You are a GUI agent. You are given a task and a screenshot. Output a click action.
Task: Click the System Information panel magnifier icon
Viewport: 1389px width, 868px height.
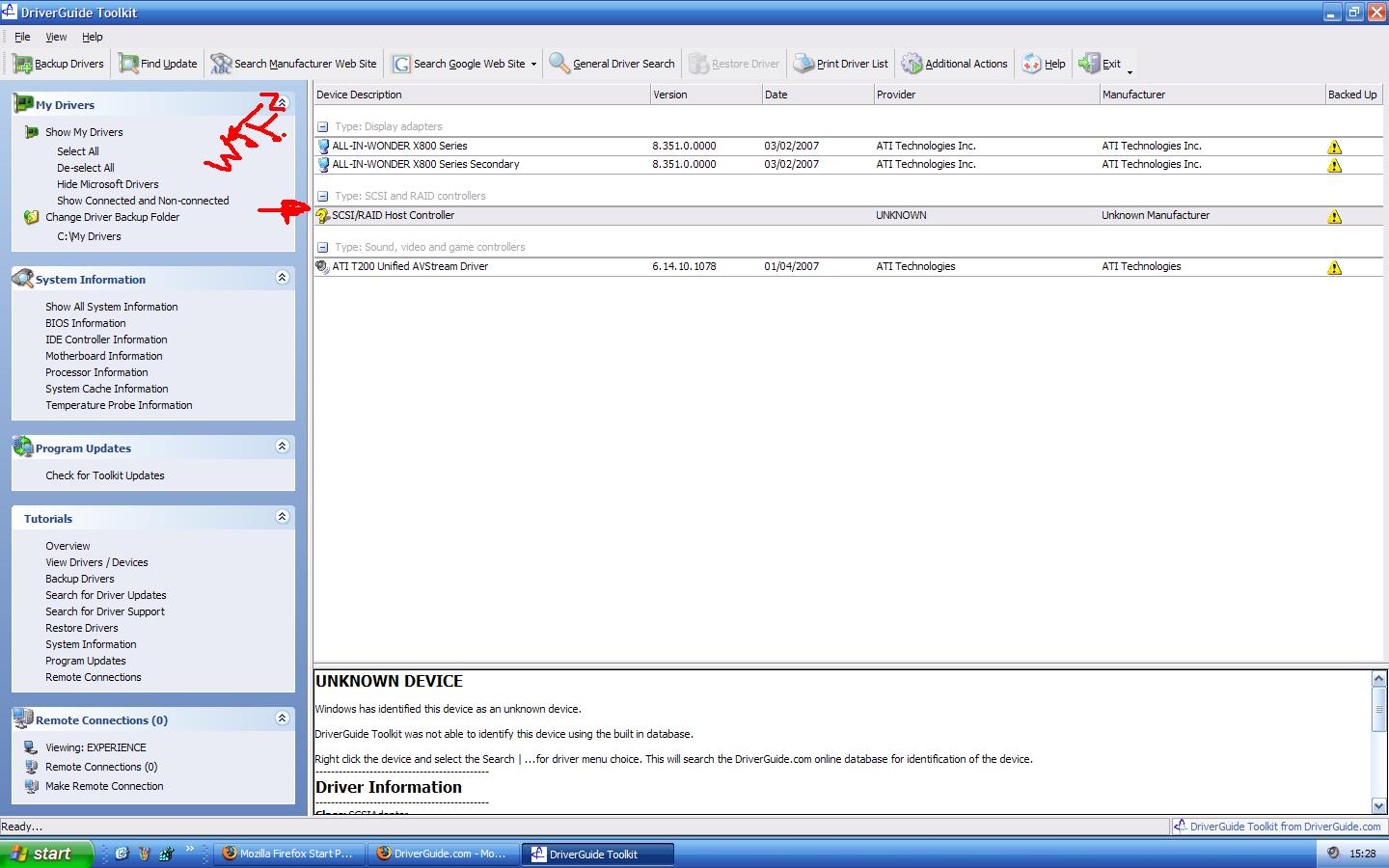(22, 279)
